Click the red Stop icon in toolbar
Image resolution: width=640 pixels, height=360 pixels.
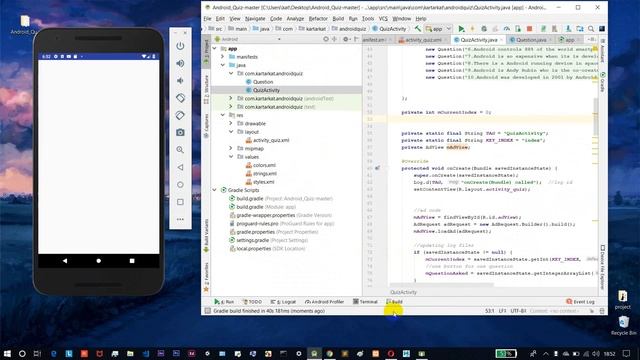[x=529, y=29]
